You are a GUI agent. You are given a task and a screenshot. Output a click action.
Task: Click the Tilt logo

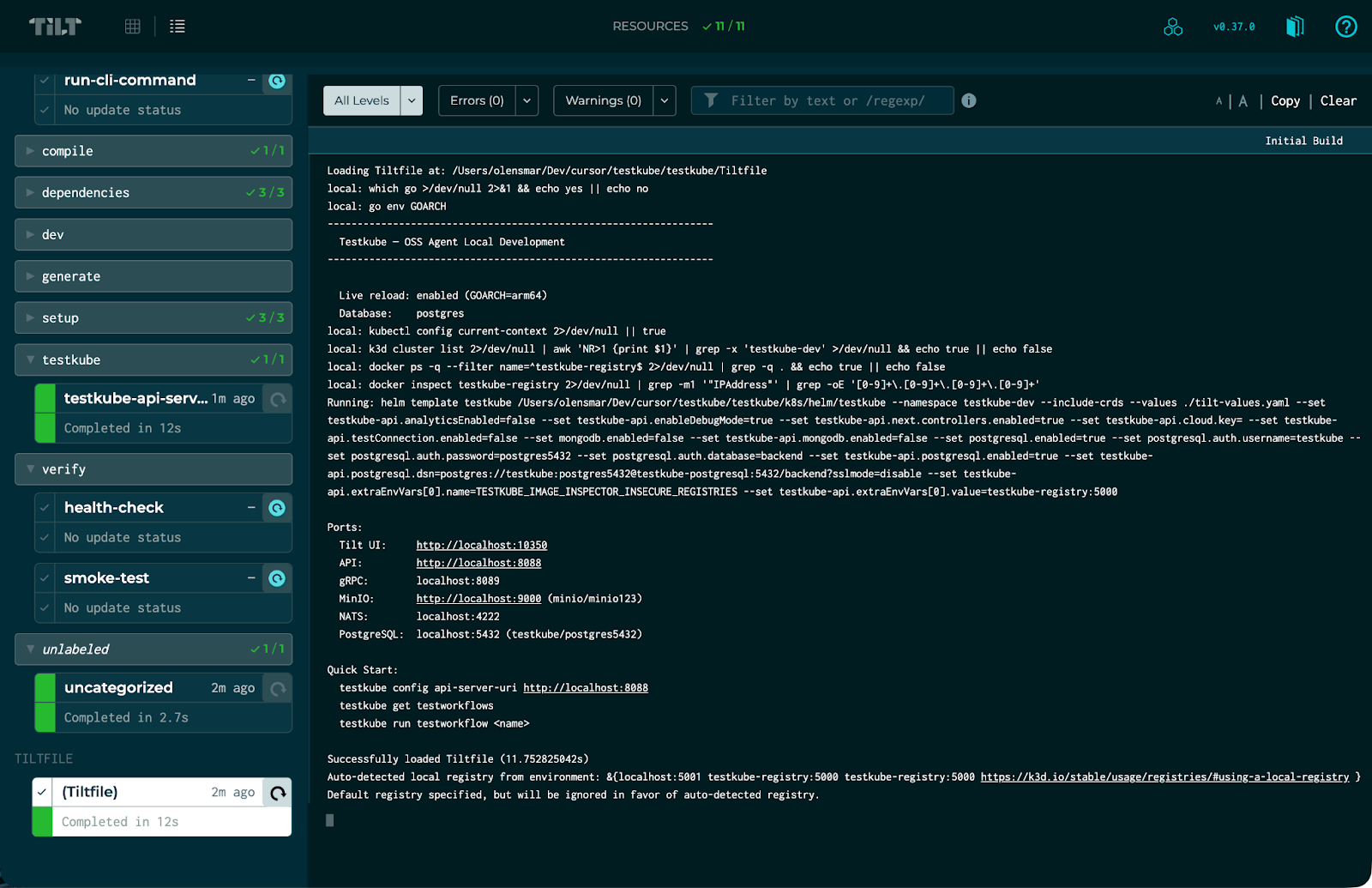click(55, 27)
